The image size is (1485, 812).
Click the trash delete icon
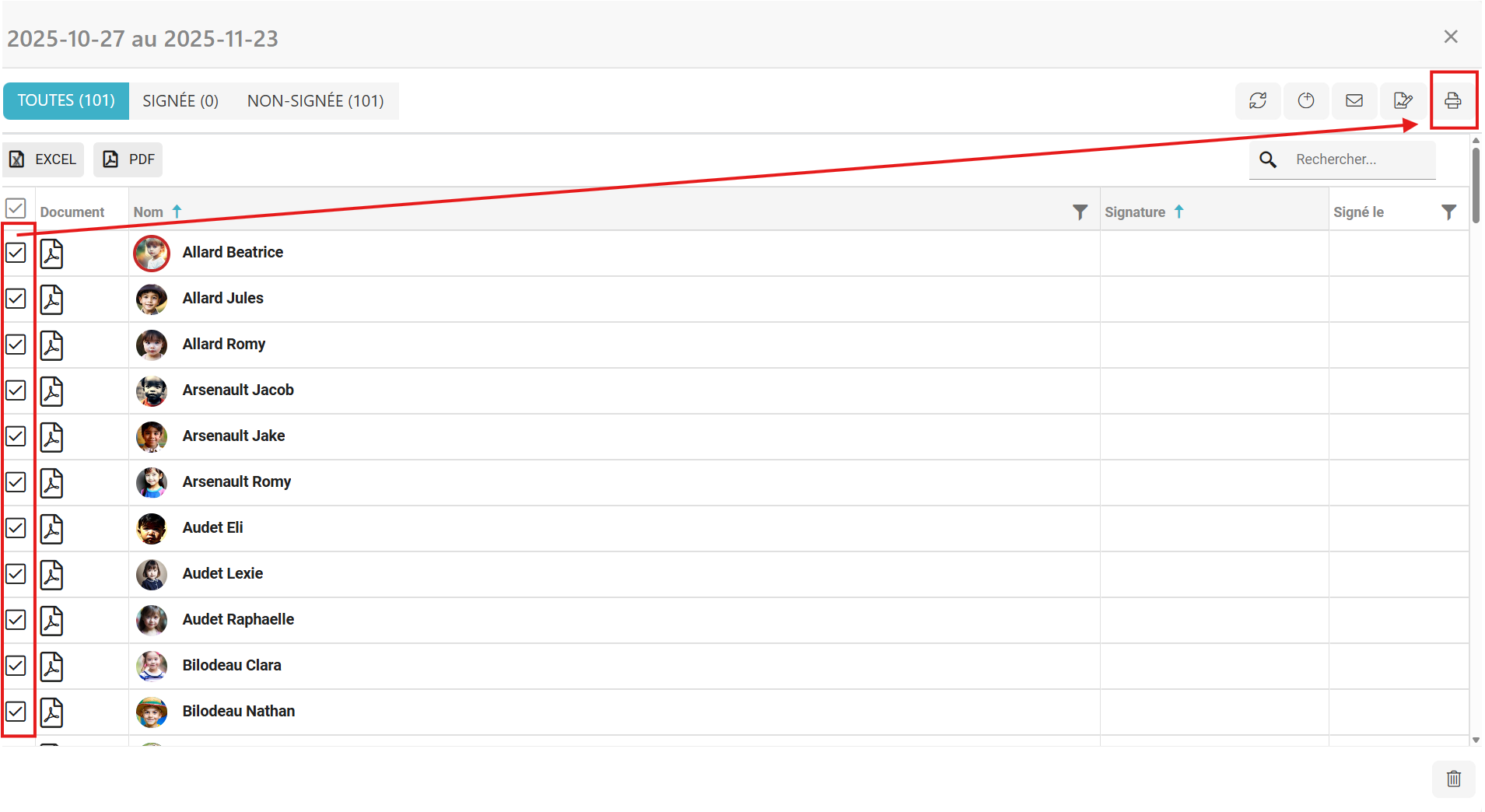click(1453, 779)
